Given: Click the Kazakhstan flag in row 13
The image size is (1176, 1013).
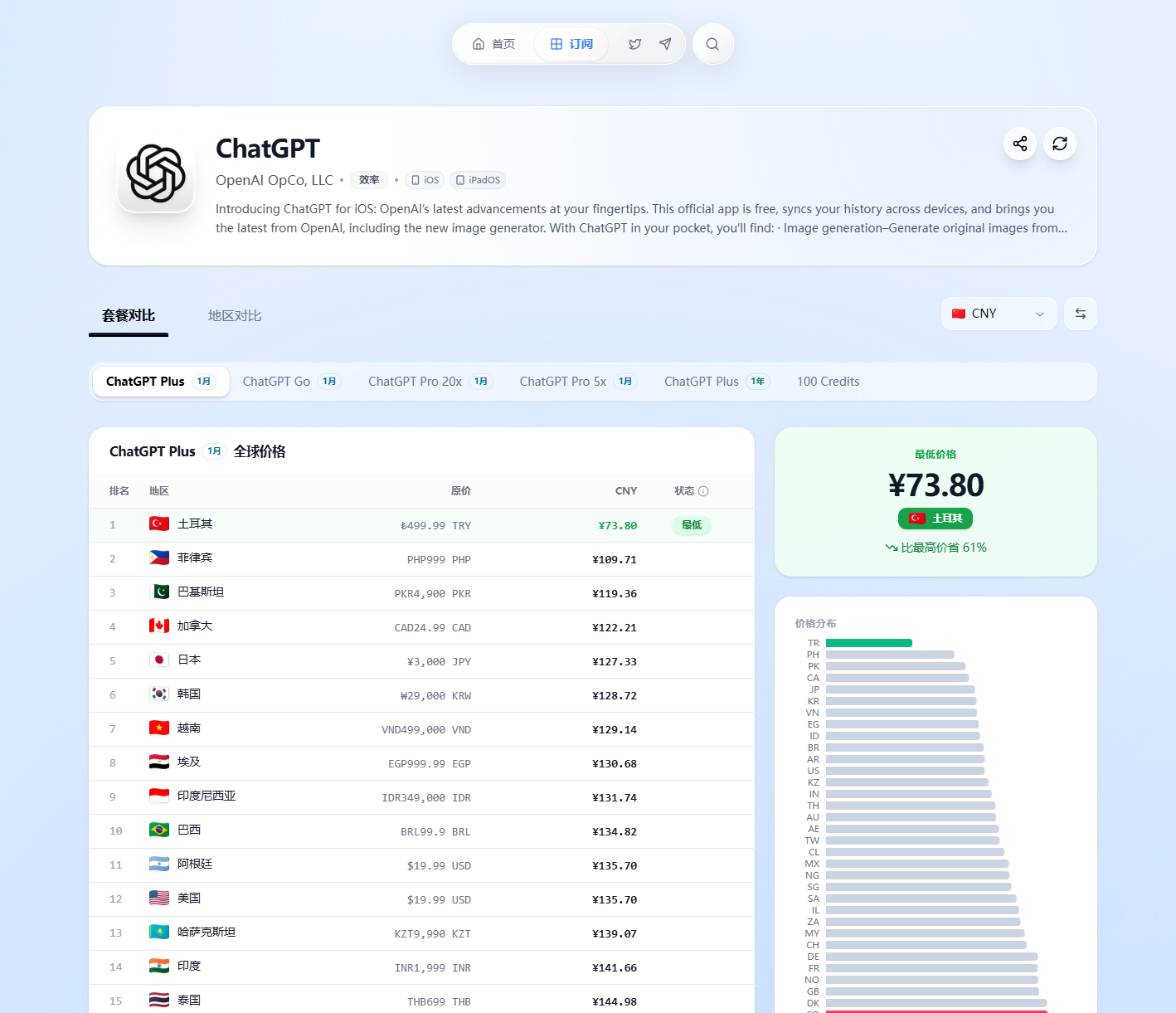Looking at the screenshot, I should [x=159, y=933].
